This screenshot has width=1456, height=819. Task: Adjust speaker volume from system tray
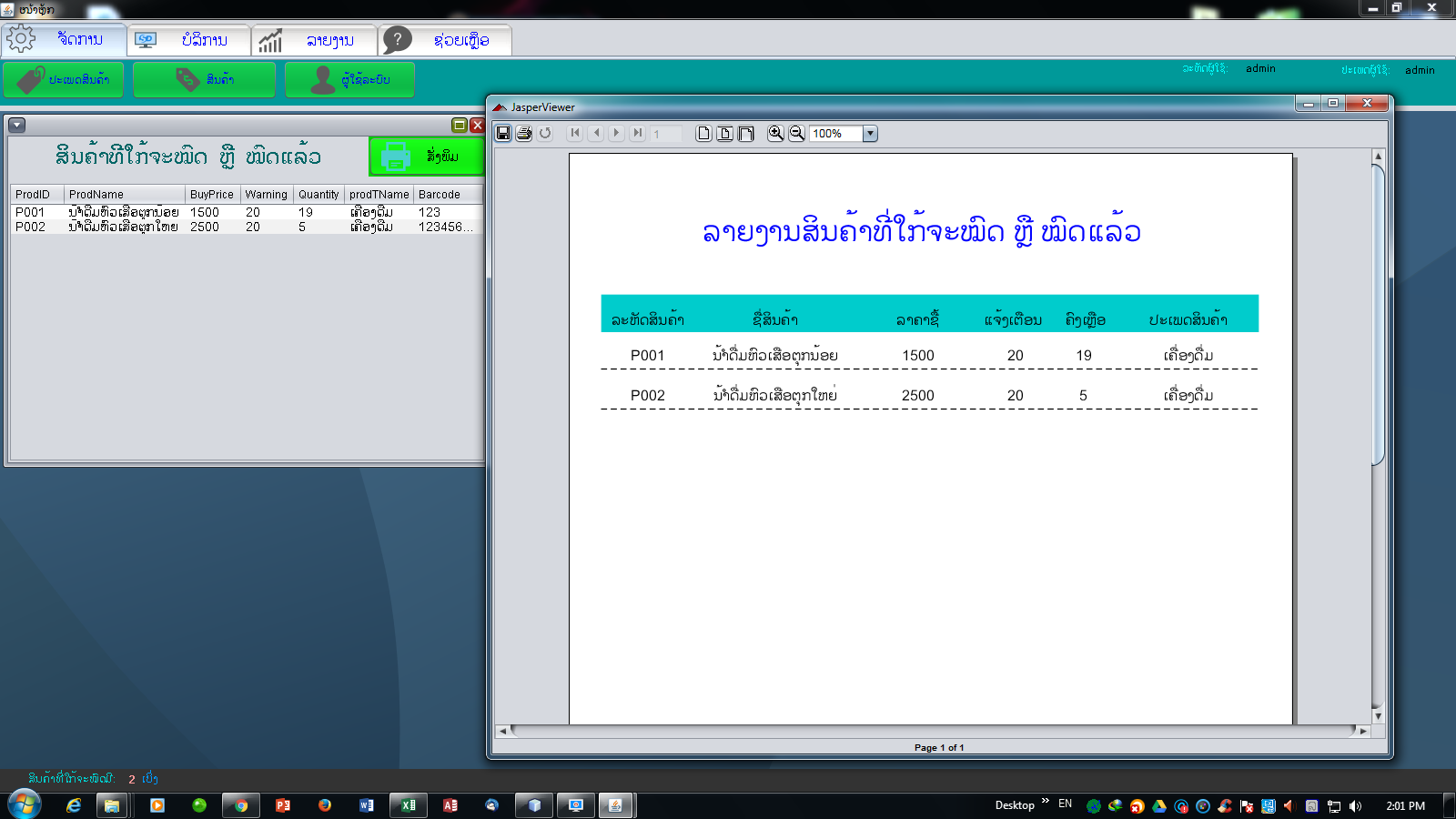click(1355, 805)
